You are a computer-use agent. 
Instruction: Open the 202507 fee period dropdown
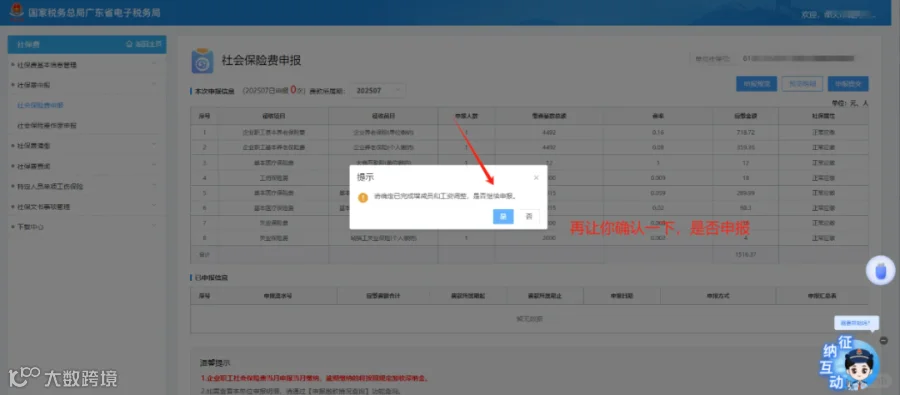click(x=378, y=91)
